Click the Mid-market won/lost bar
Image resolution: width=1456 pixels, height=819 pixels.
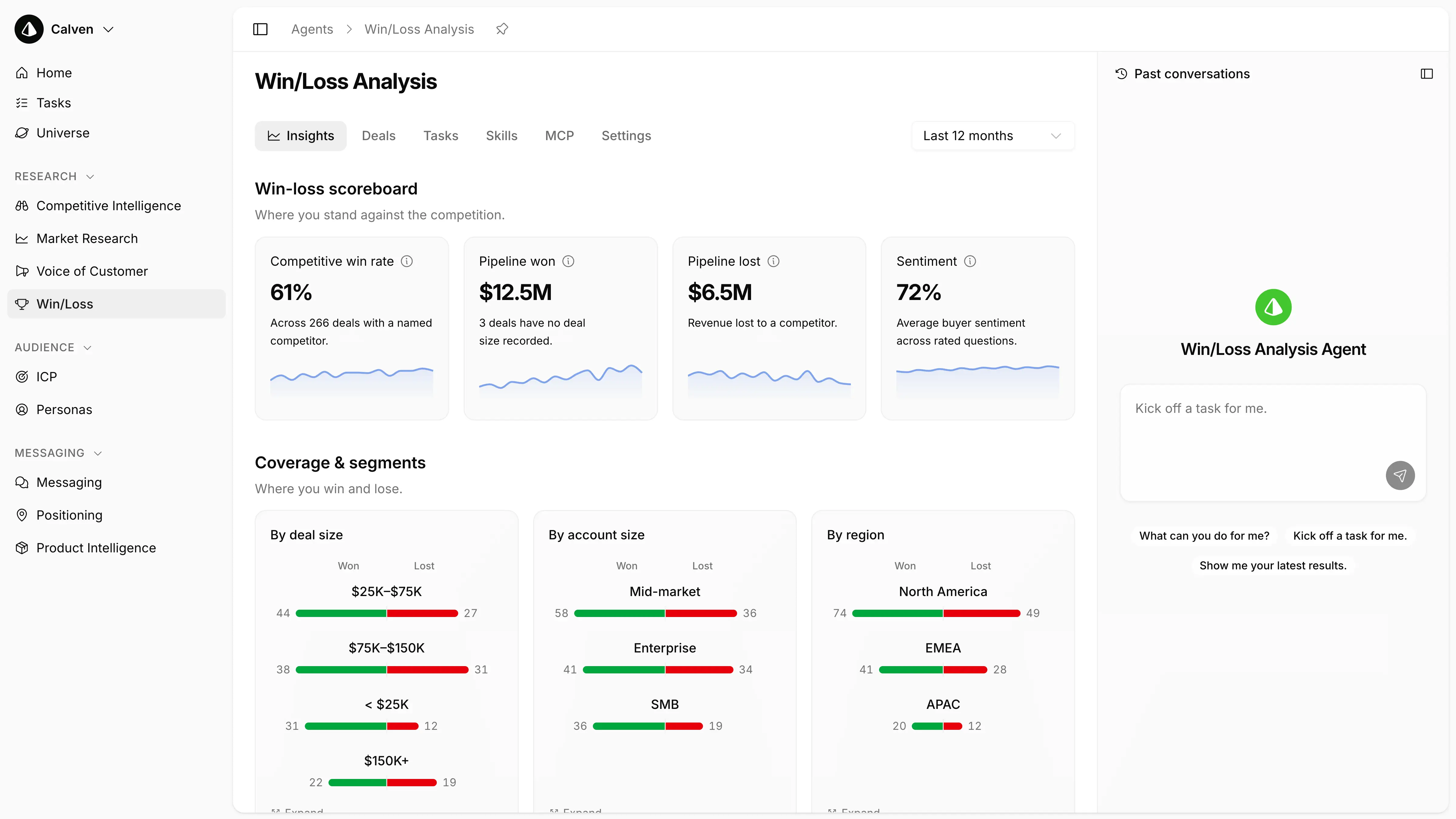[655, 613]
